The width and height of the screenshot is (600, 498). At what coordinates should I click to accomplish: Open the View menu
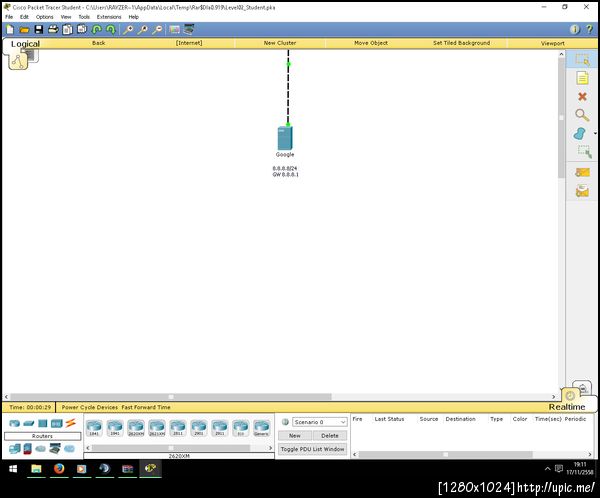(66, 17)
